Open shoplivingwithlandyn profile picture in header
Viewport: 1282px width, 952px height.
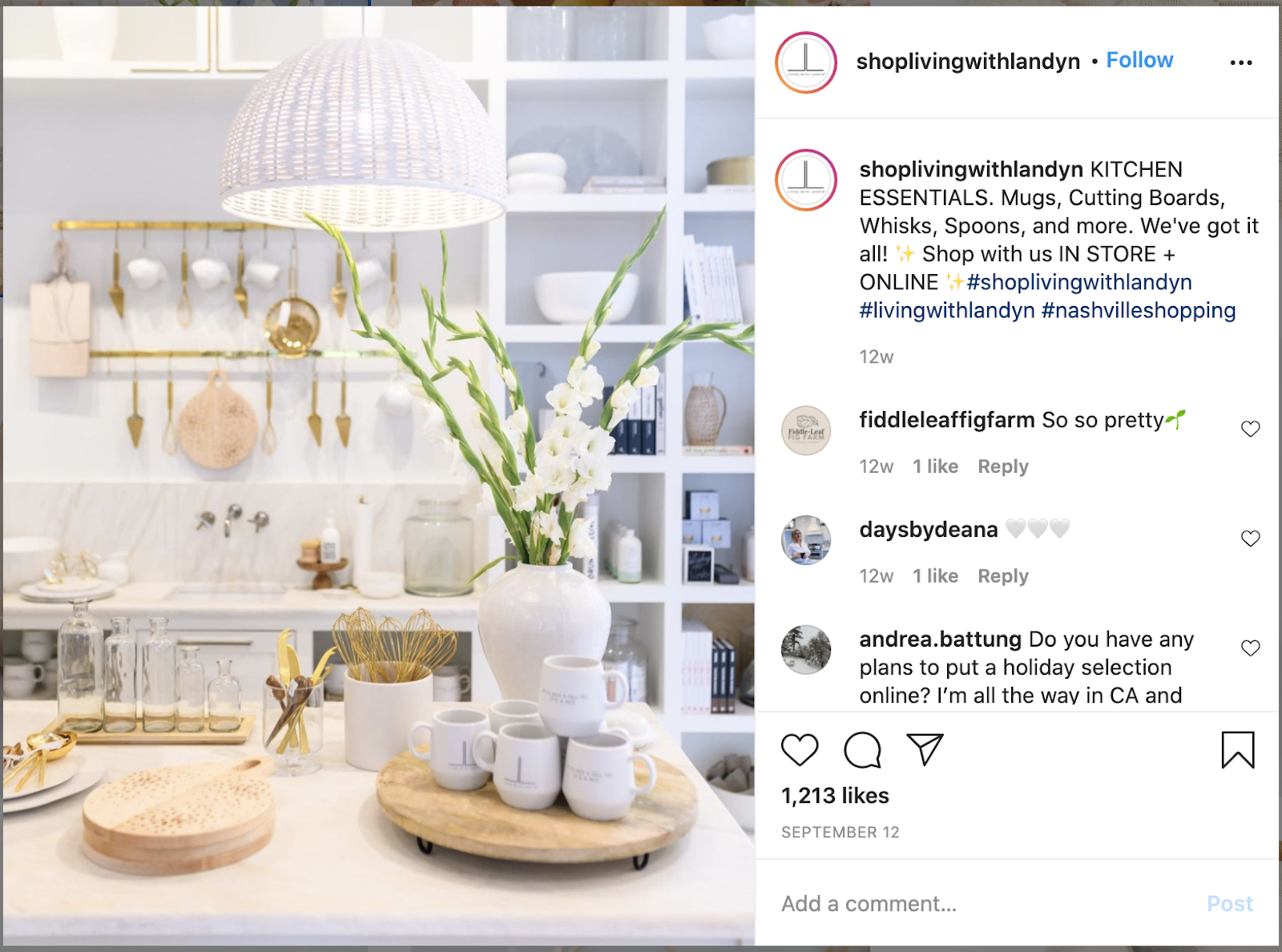pos(806,63)
